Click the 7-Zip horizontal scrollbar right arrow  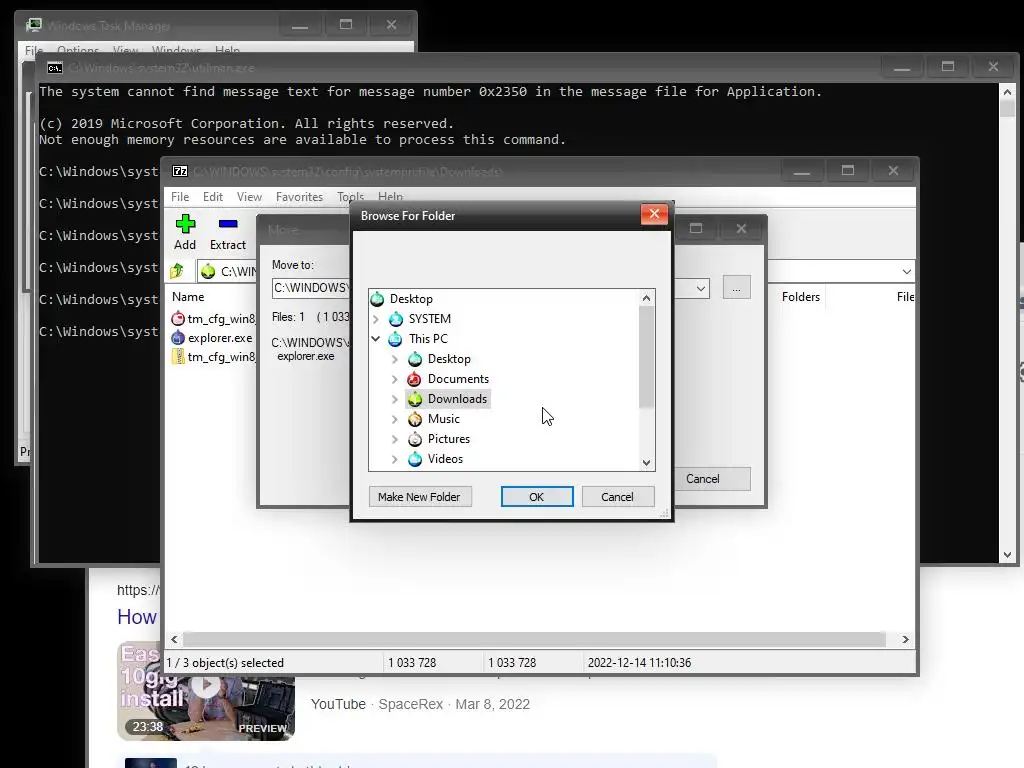coord(905,639)
